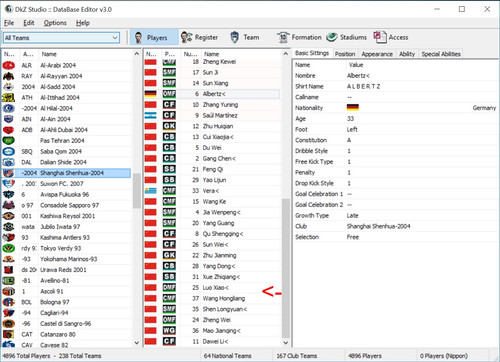Open the Help menu
Screen dimensions: 500x362
[x=83, y=23]
